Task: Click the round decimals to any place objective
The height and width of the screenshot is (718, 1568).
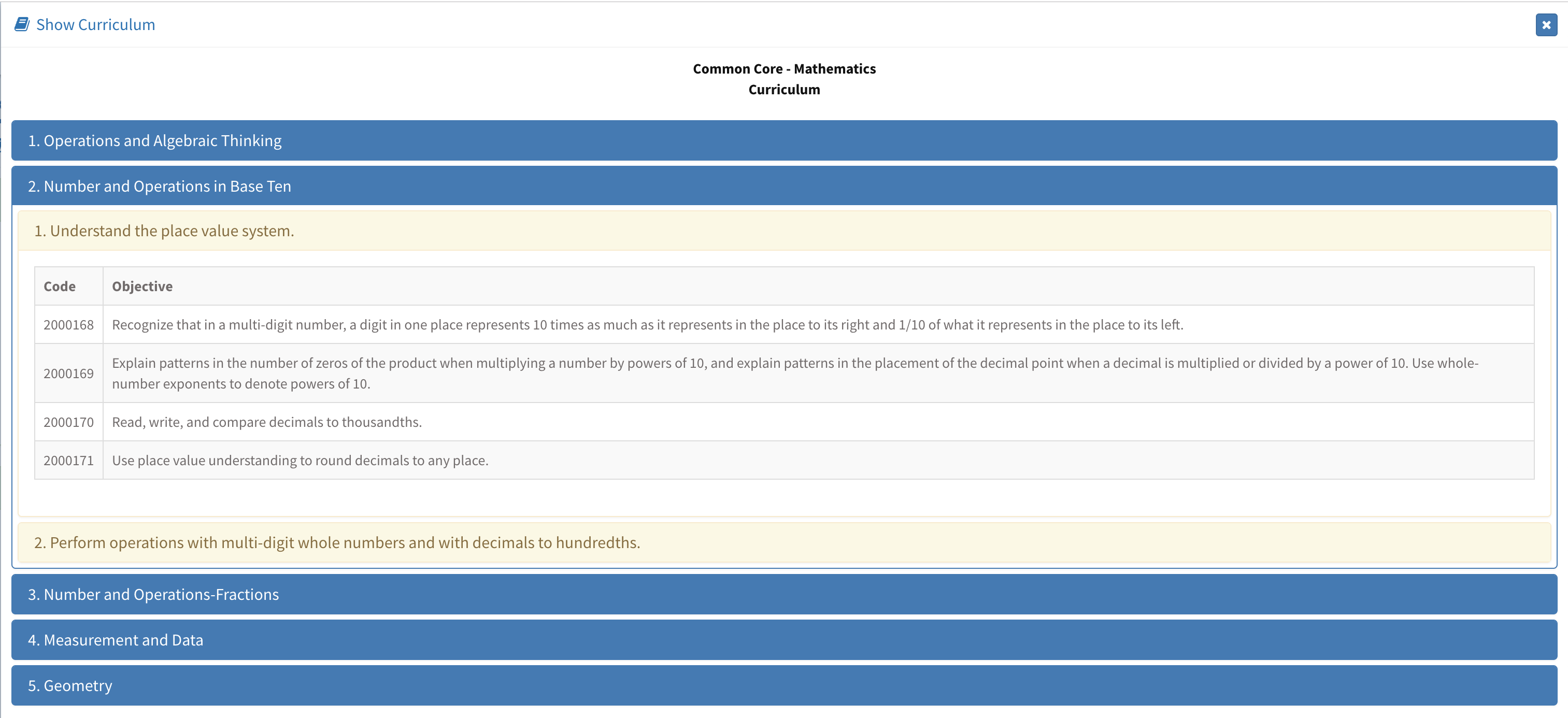Action: 300,460
